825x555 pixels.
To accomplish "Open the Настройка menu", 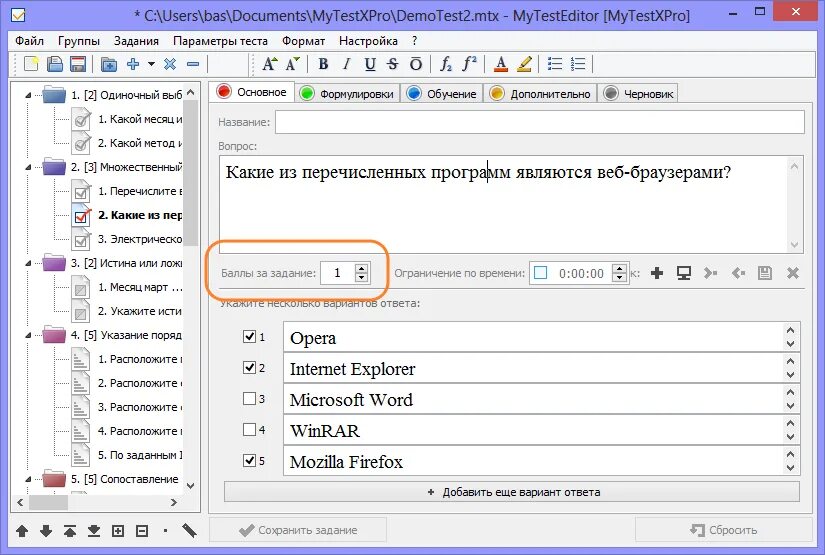I will [x=368, y=41].
